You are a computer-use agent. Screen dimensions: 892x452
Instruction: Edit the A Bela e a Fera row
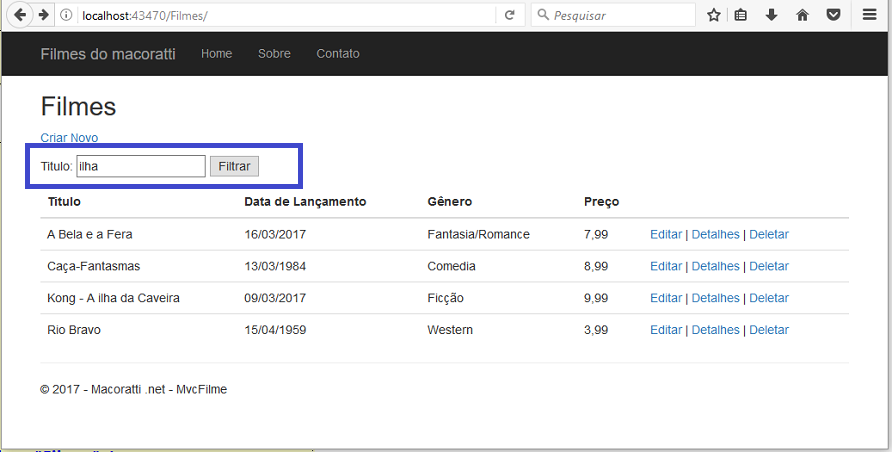pyautogui.click(x=666, y=234)
